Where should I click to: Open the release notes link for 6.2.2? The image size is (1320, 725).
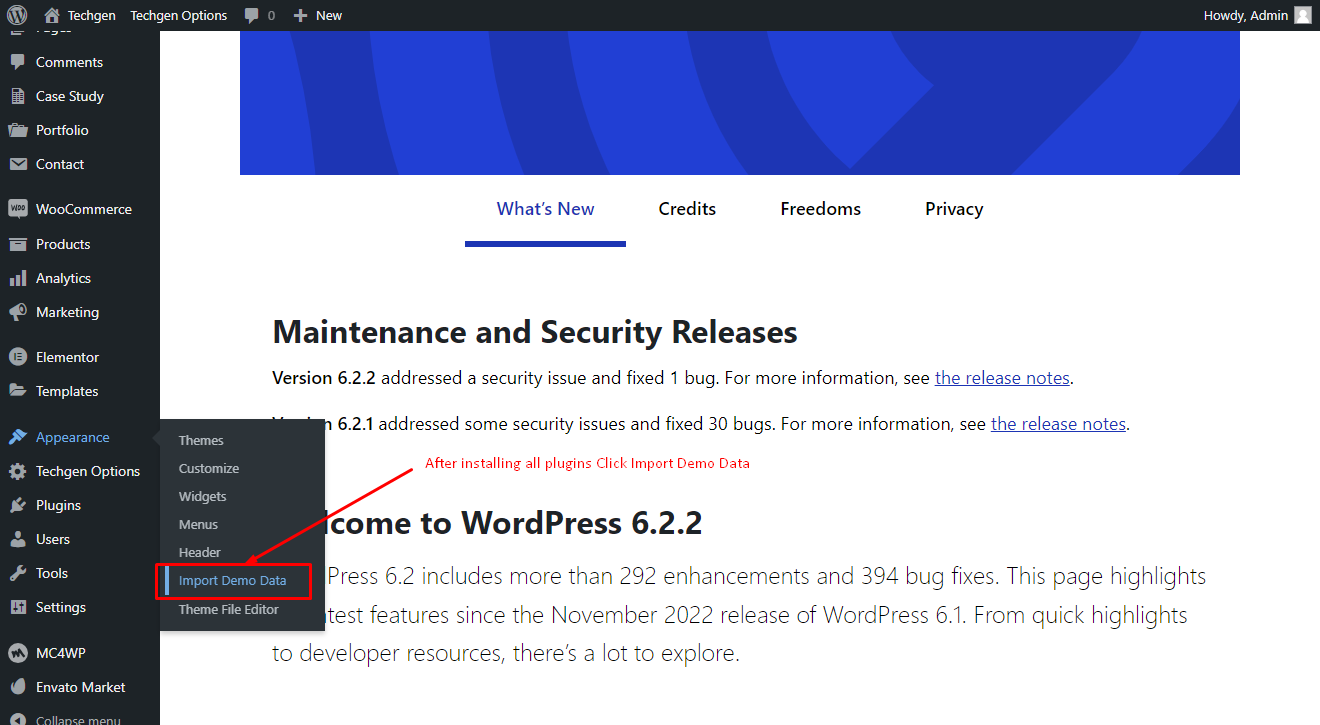click(1002, 378)
